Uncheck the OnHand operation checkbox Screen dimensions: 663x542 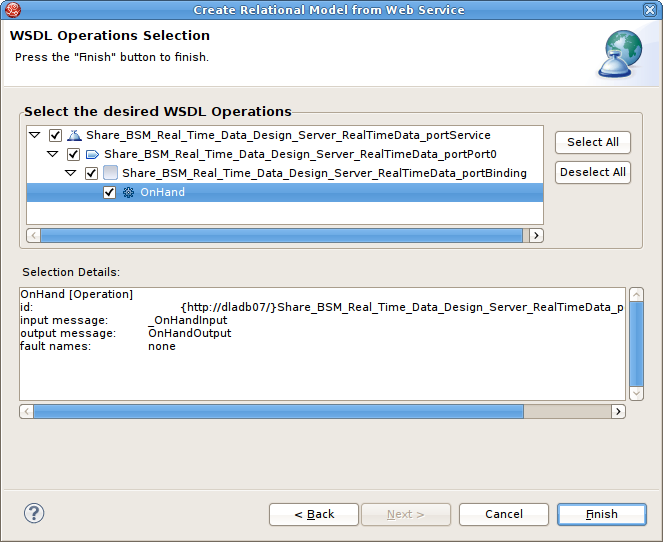109,192
